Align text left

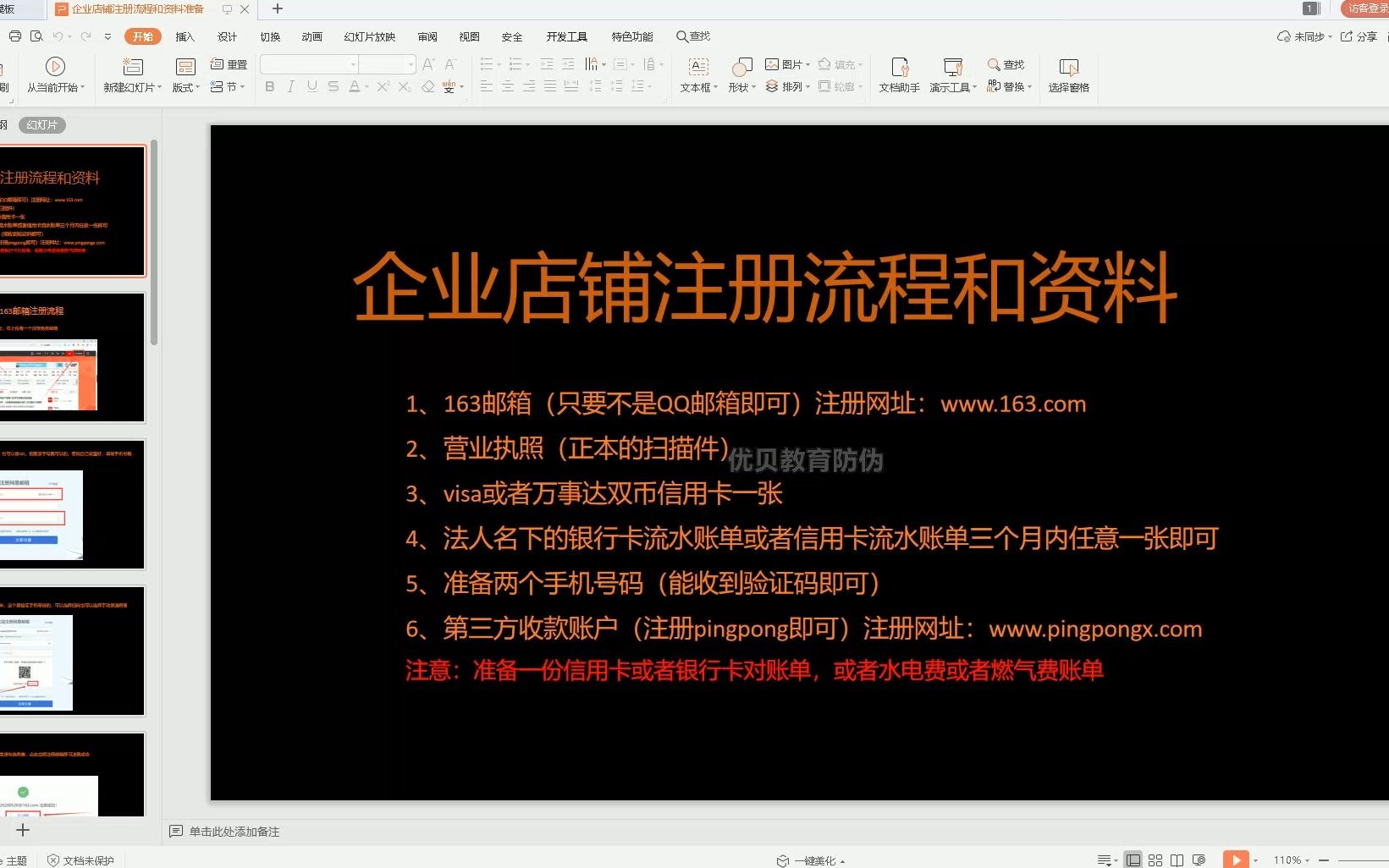(487, 86)
